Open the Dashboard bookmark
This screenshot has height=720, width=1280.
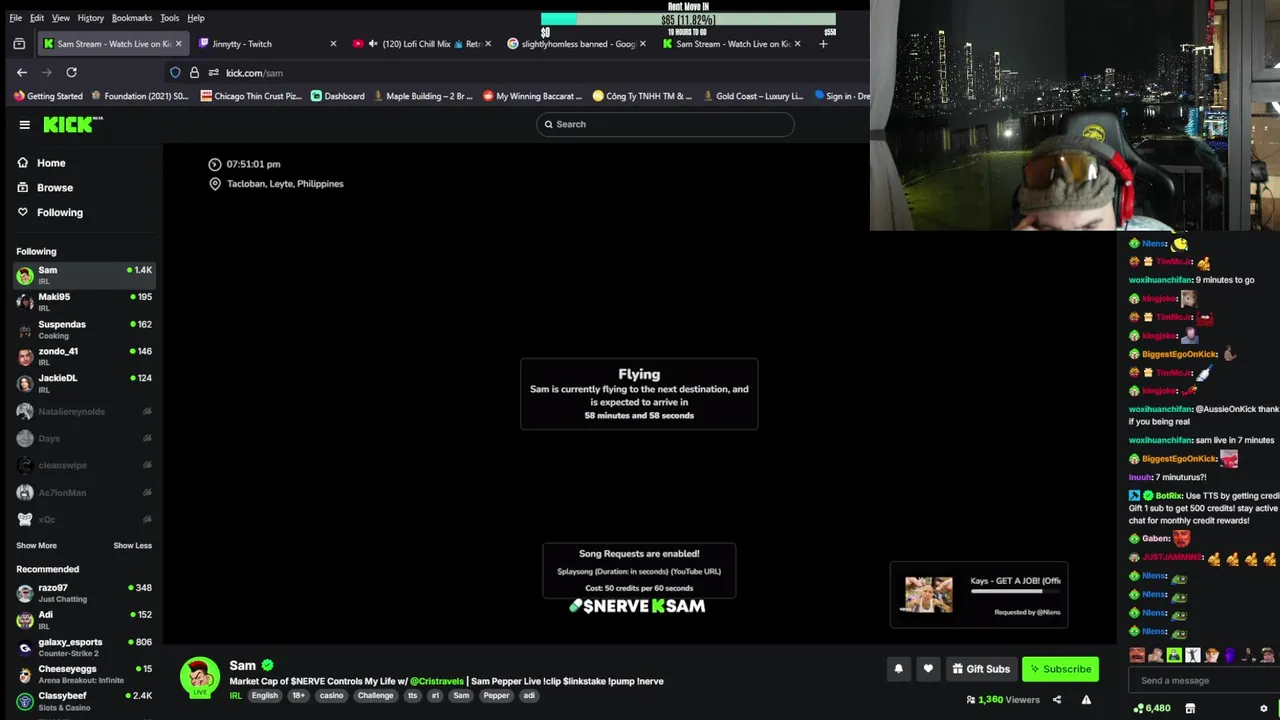click(337, 96)
